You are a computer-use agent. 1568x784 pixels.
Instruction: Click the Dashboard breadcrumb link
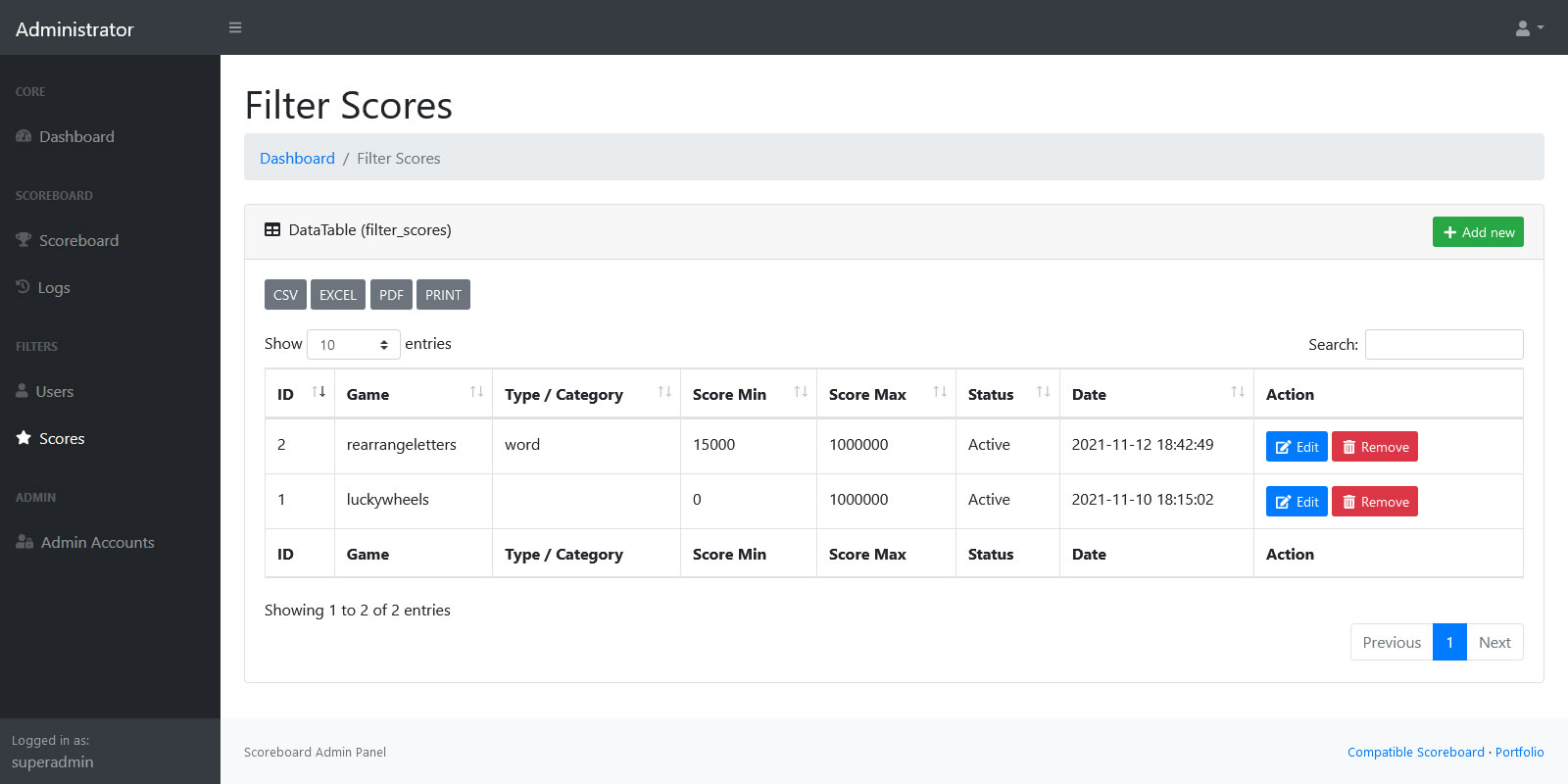[x=297, y=159]
